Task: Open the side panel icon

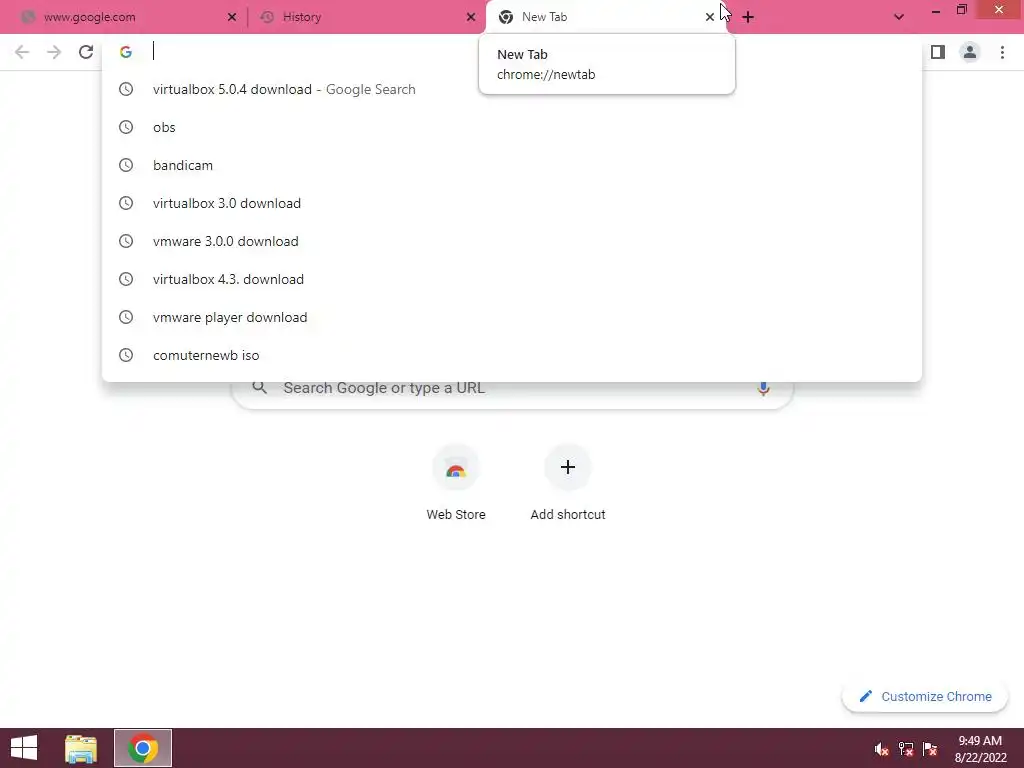Action: coord(938,52)
